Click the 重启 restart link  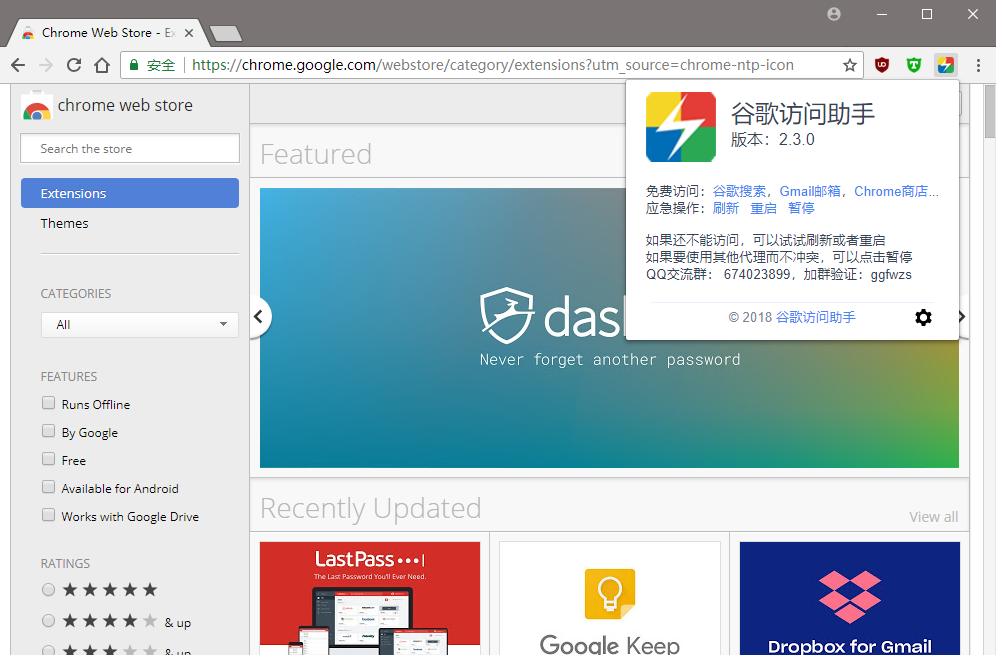coord(764,208)
